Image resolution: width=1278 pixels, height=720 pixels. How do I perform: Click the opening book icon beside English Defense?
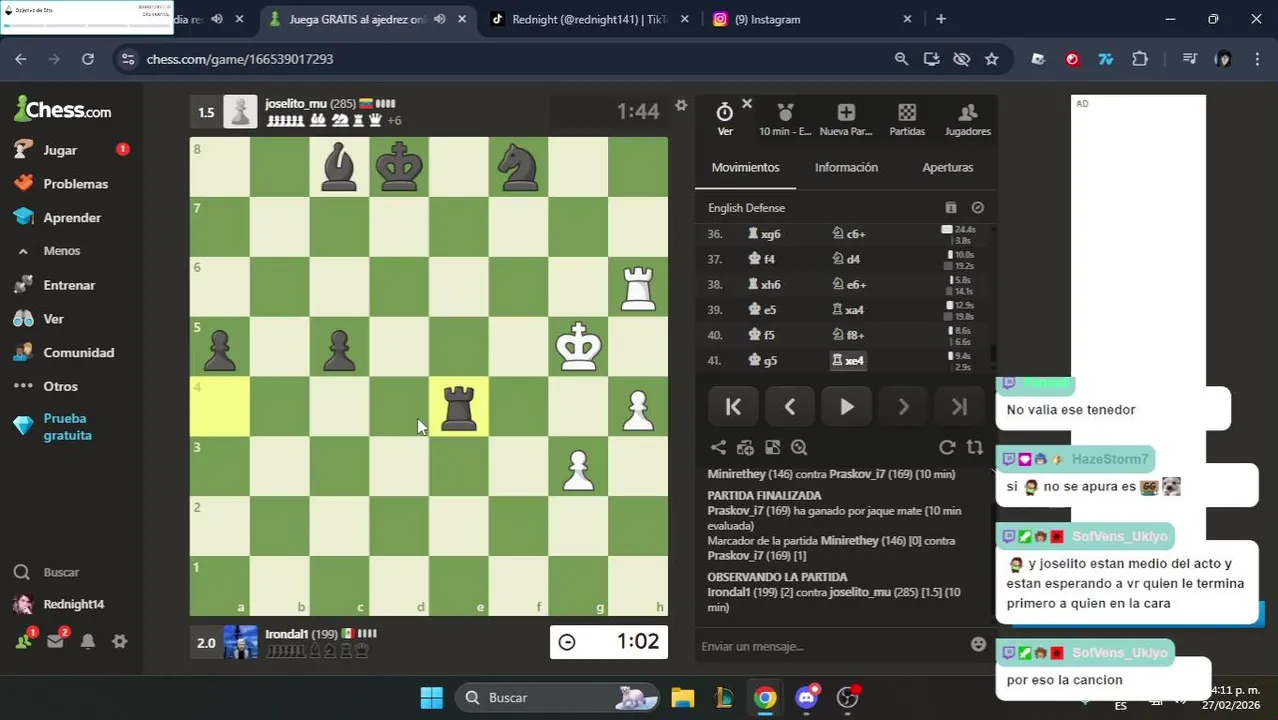[951, 208]
